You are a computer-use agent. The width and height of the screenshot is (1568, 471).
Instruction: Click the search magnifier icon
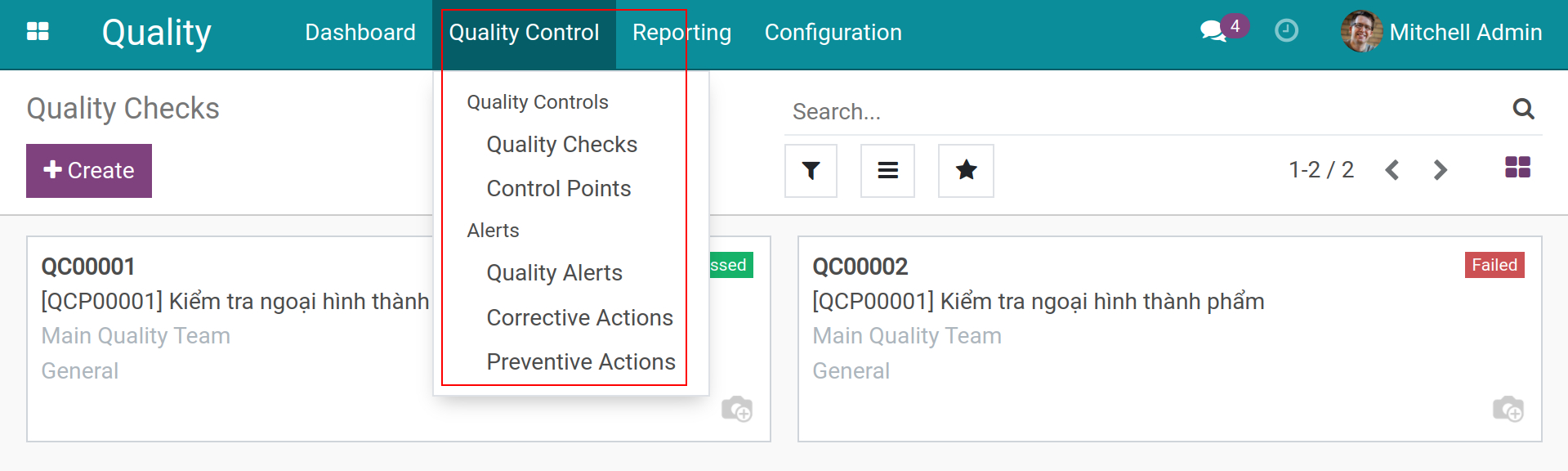point(1523,110)
